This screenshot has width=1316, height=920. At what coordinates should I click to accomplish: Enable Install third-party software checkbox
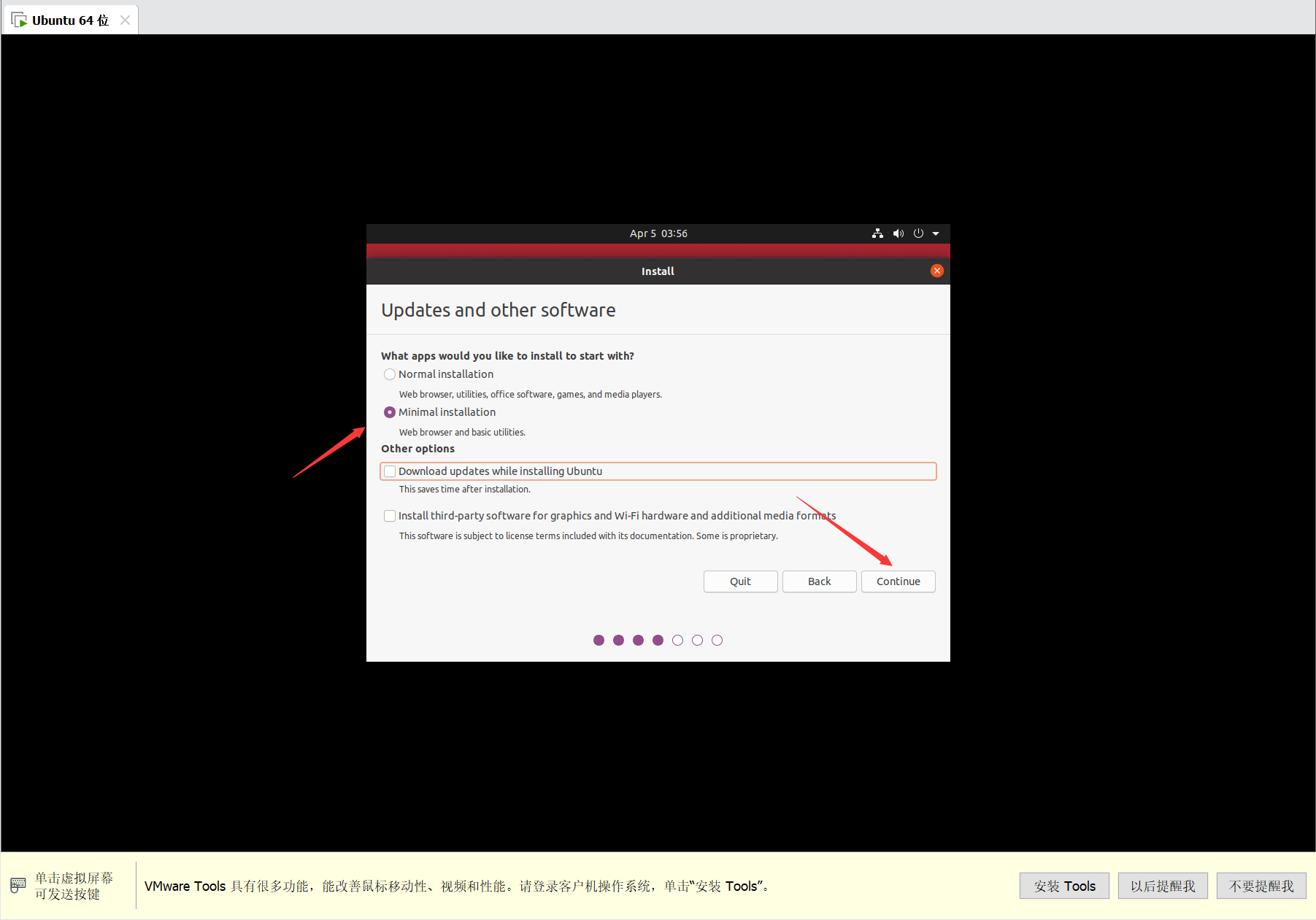[390, 516]
